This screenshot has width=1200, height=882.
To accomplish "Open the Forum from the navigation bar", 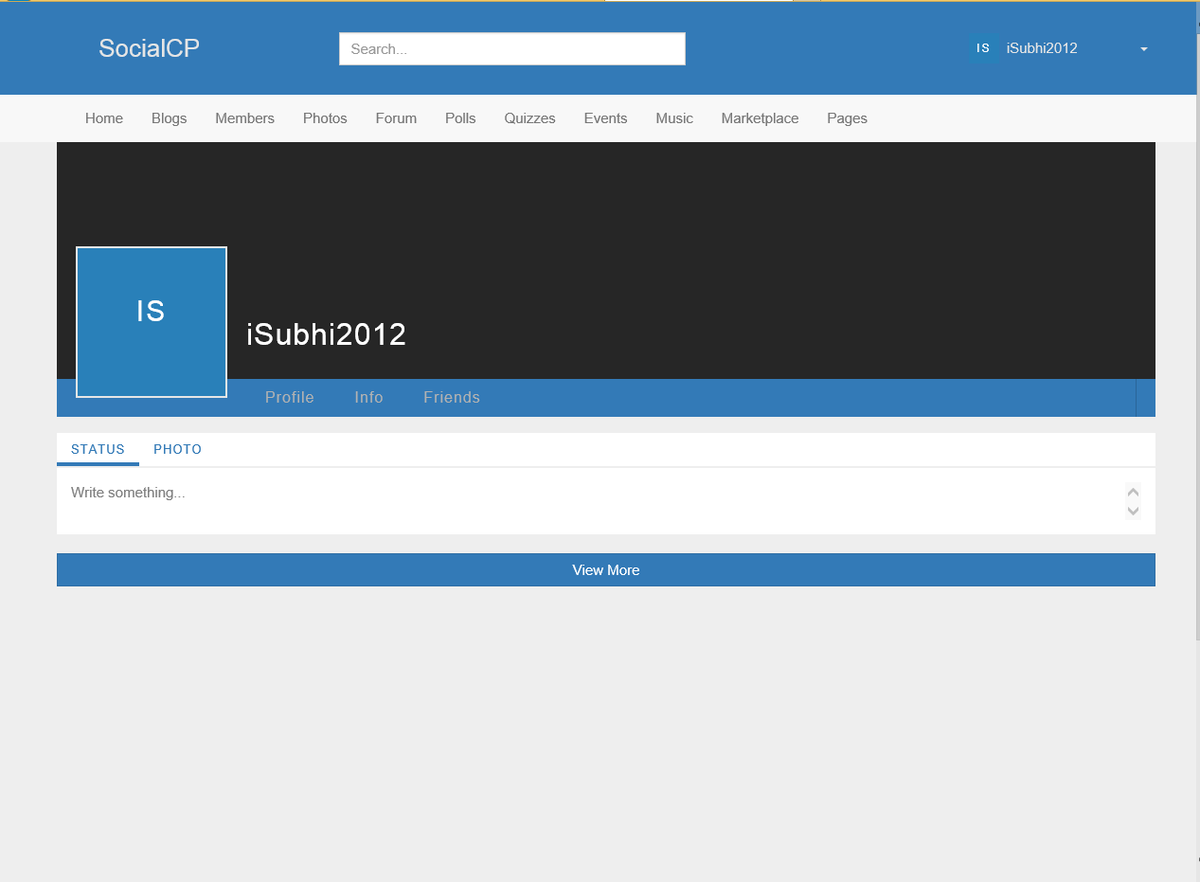I will coord(396,118).
